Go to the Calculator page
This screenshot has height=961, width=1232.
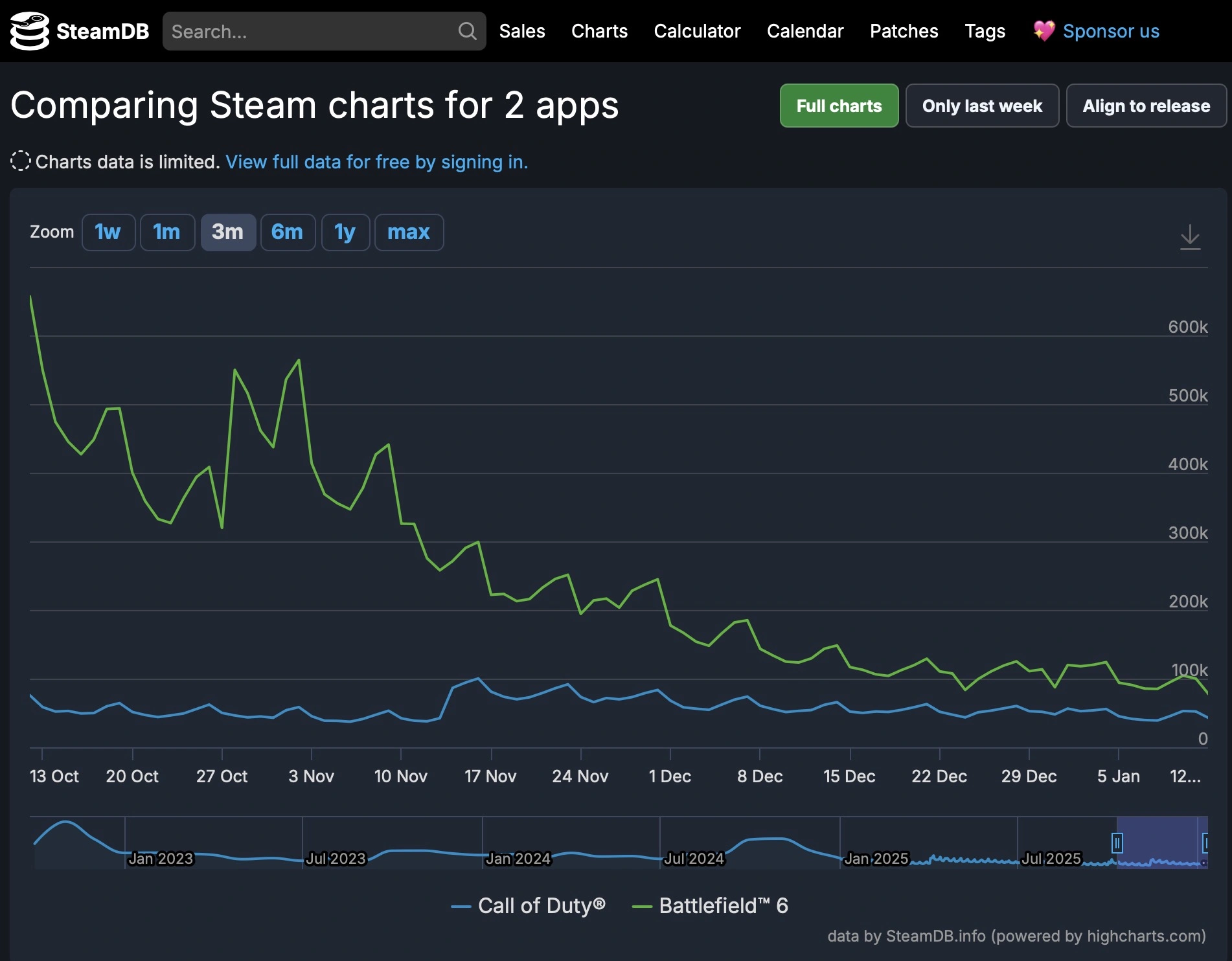coord(697,31)
